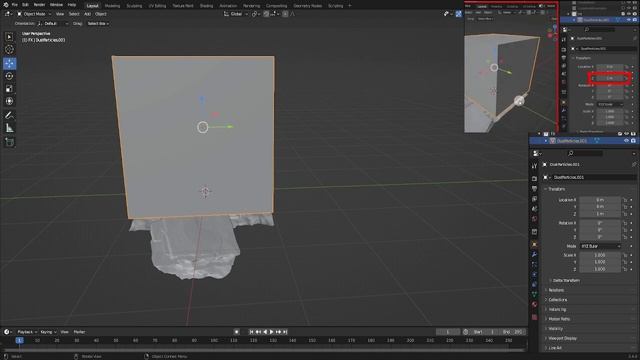Select the Select Box tool in the toolbar

tap(9, 37)
